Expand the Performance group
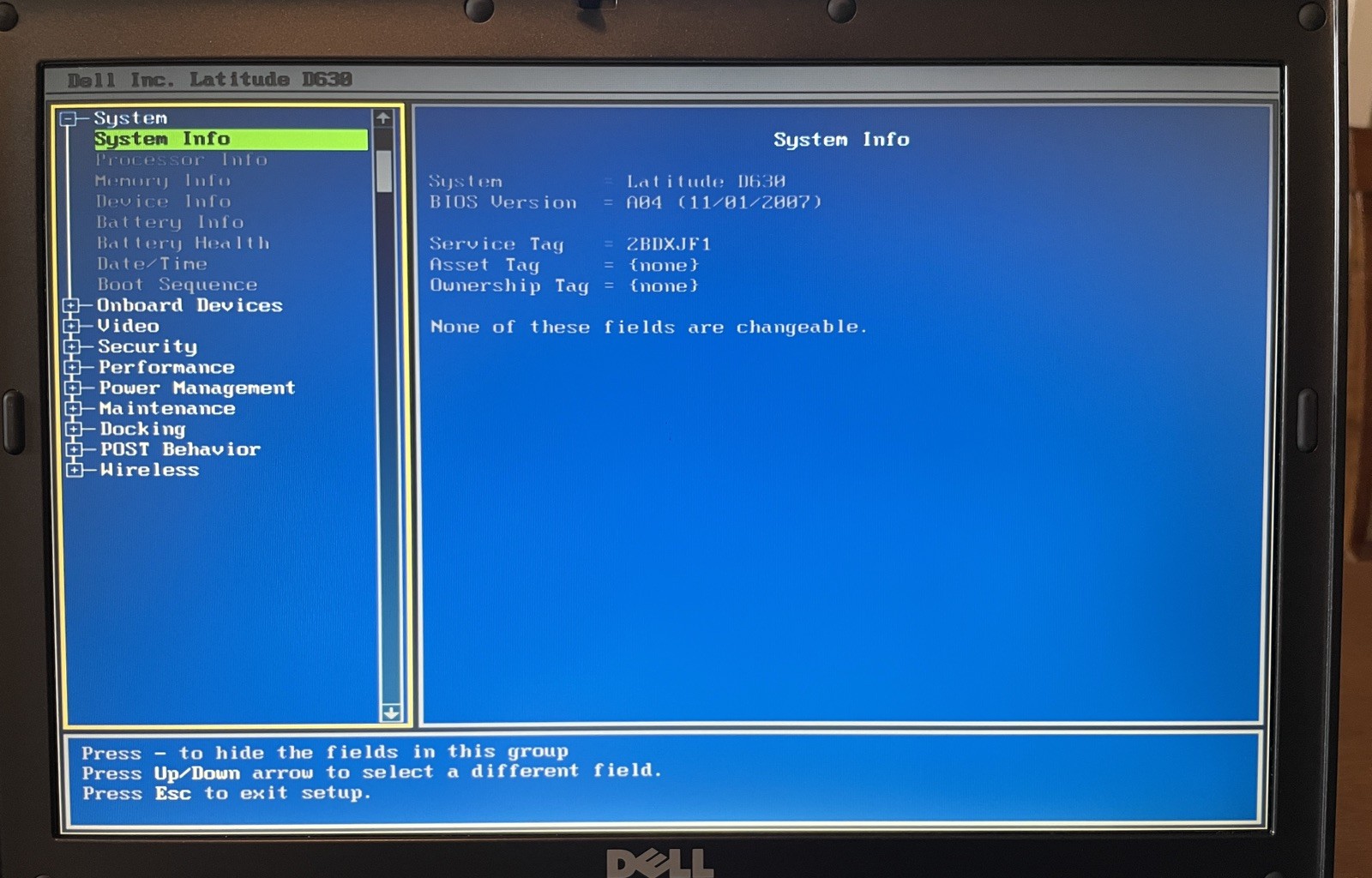1372x878 pixels. (x=73, y=367)
